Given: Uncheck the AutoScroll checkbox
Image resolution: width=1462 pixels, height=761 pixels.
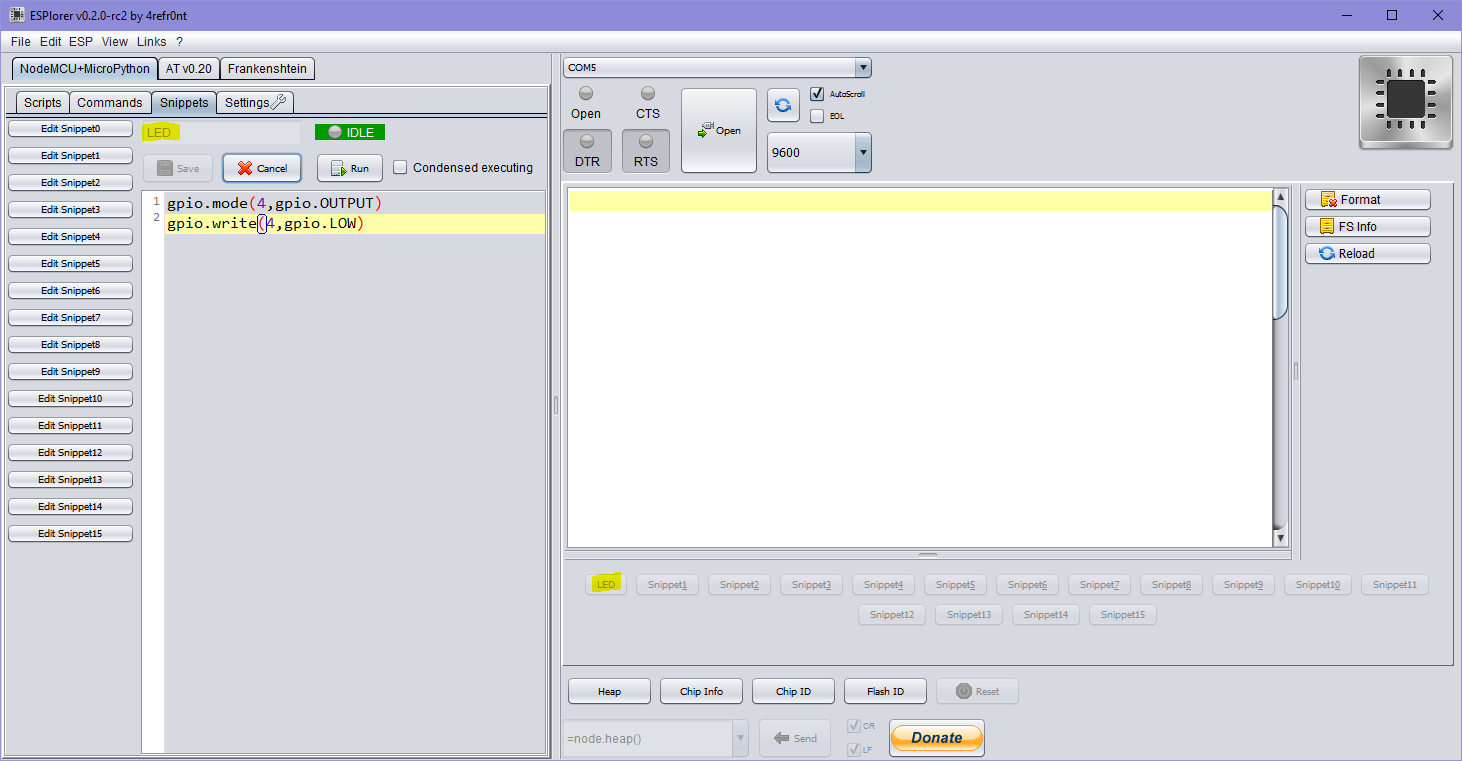Looking at the screenshot, I should pos(817,94).
